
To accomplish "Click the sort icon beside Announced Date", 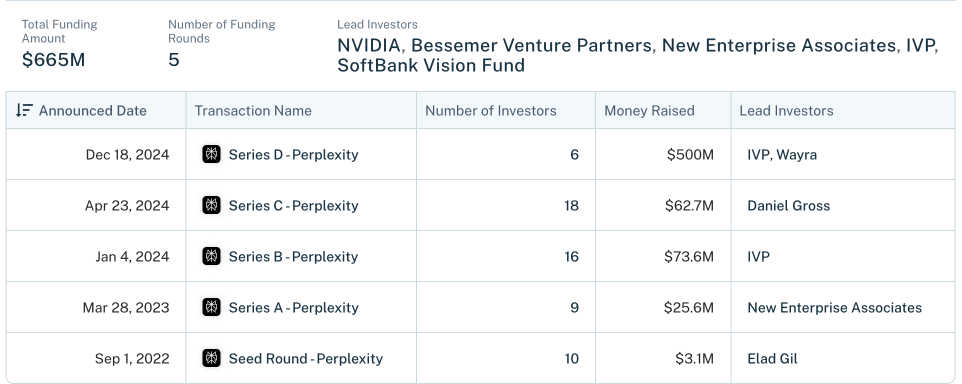I will coord(24,110).
